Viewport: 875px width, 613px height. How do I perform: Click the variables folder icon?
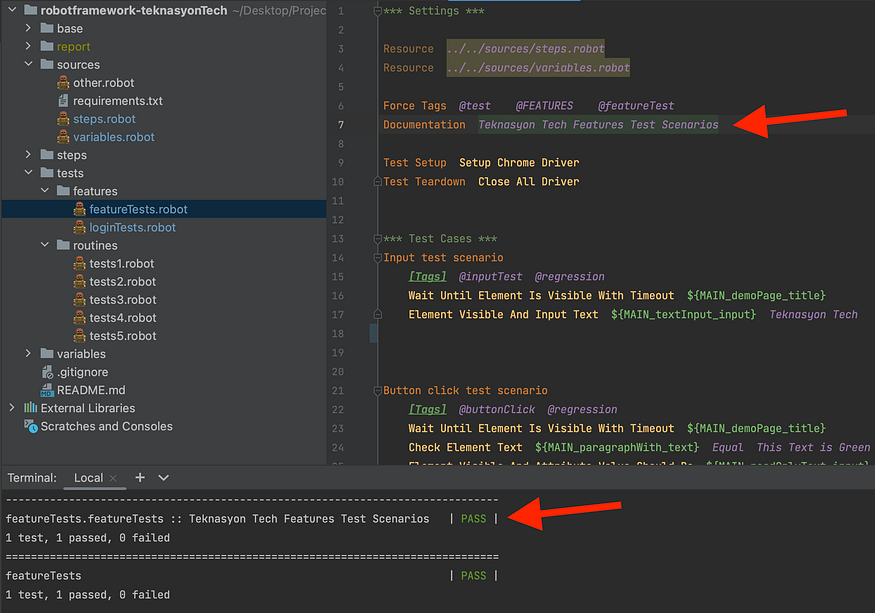(47, 353)
